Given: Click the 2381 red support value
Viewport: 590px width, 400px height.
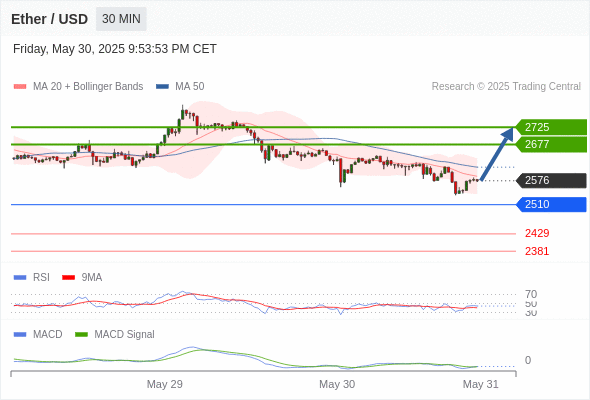Looking at the screenshot, I should pyautogui.click(x=537, y=251).
